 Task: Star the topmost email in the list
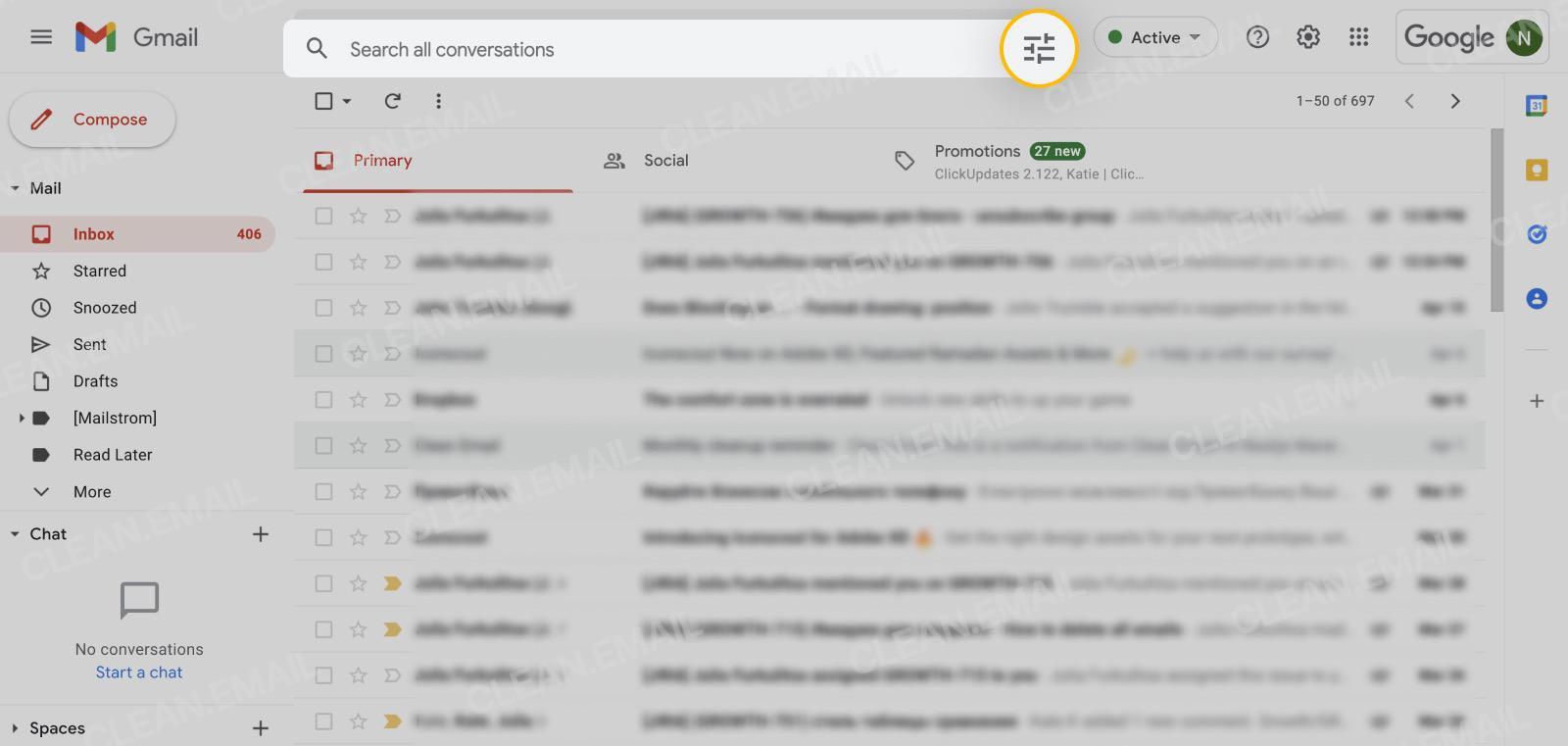tap(358, 216)
